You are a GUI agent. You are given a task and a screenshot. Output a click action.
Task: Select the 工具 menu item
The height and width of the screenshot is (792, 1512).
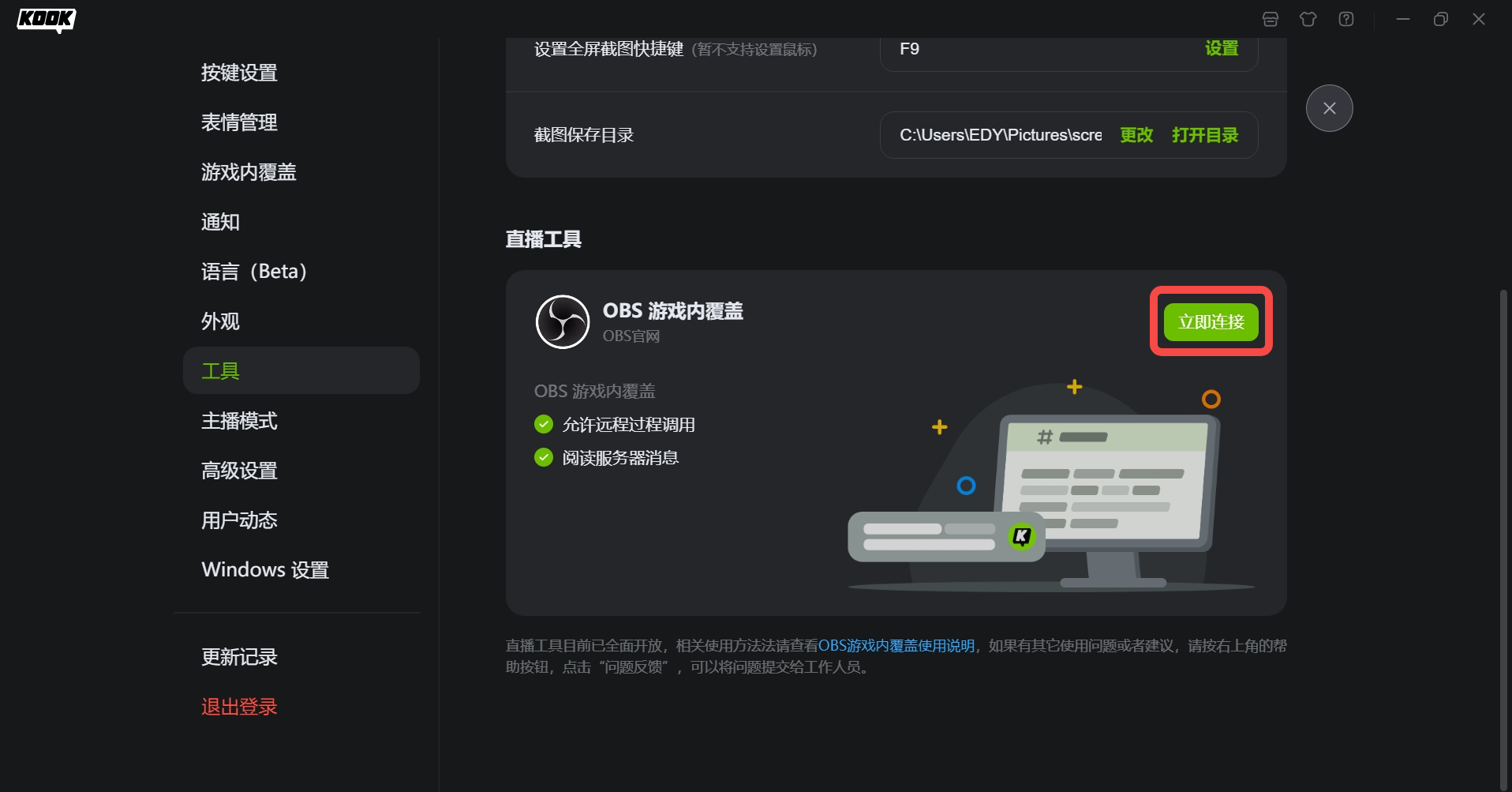click(301, 370)
